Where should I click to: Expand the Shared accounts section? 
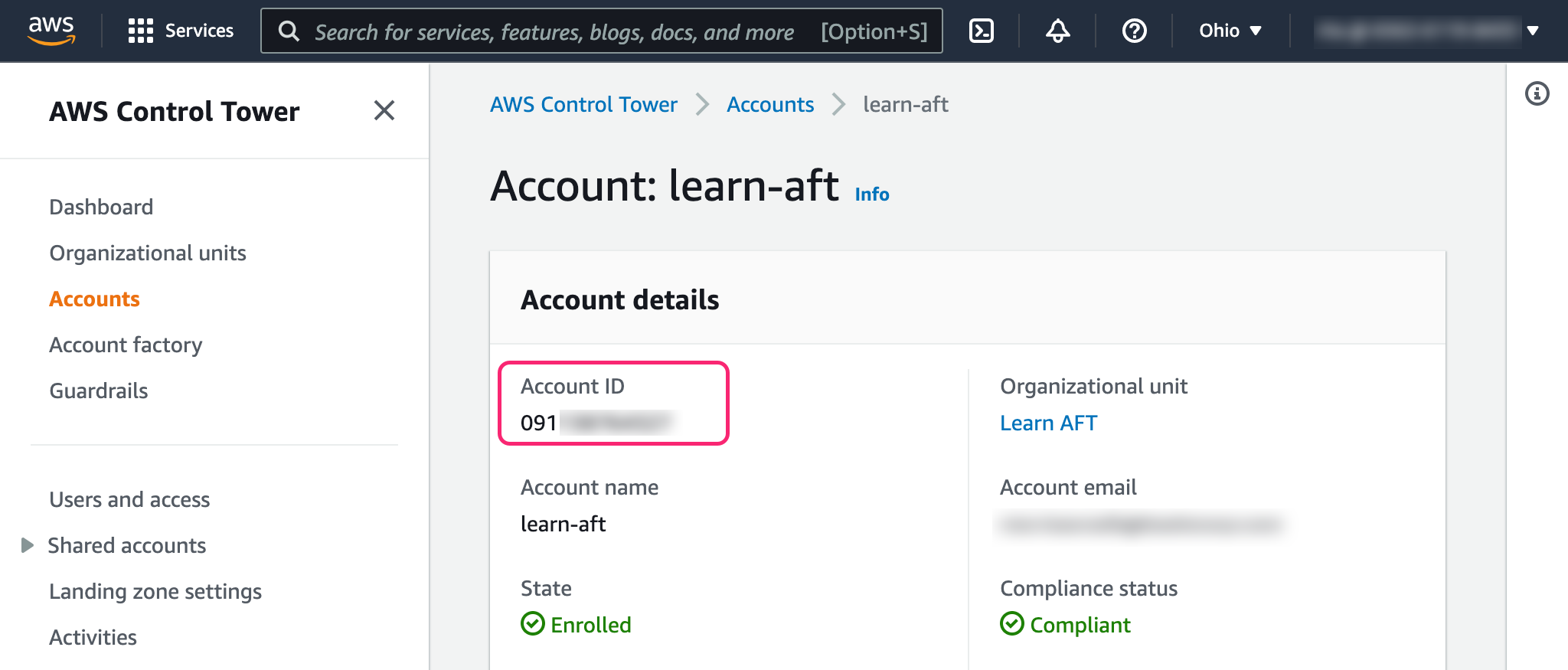click(x=28, y=545)
